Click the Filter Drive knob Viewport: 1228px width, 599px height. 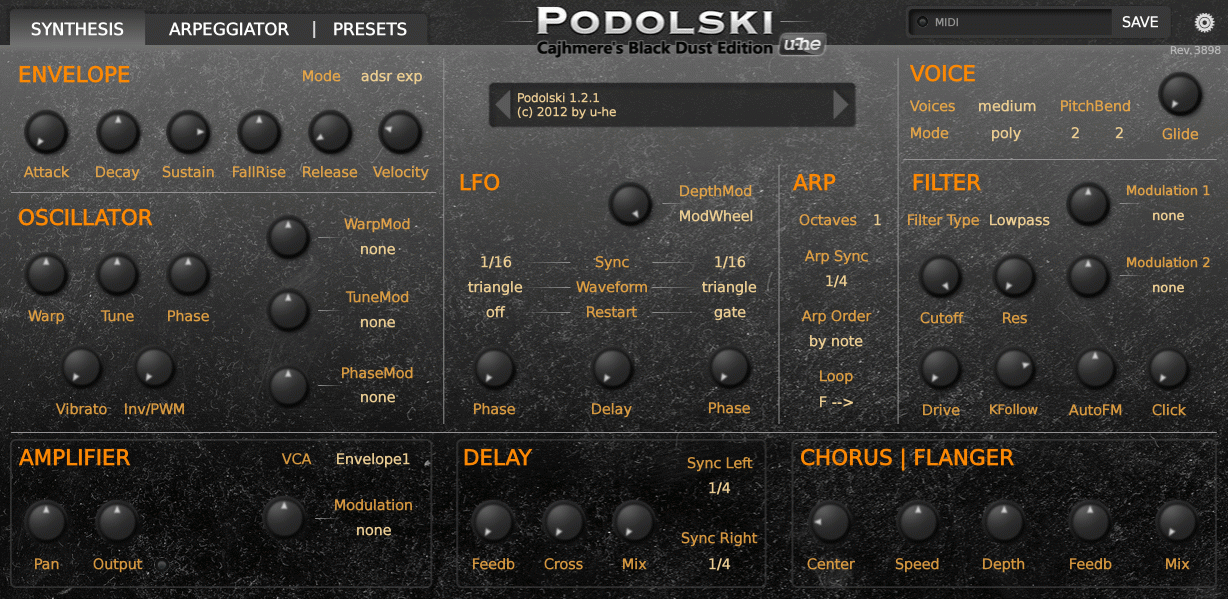coord(940,368)
